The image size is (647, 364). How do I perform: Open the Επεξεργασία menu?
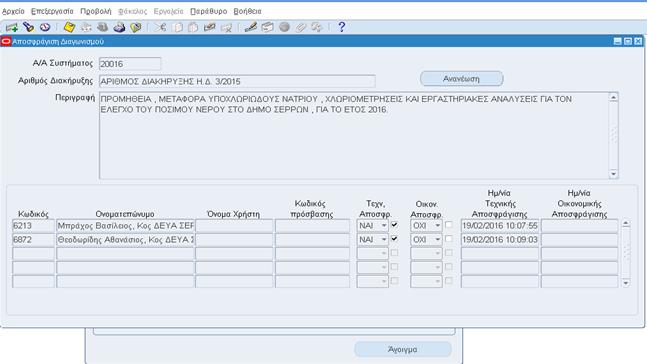(x=52, y=11)
